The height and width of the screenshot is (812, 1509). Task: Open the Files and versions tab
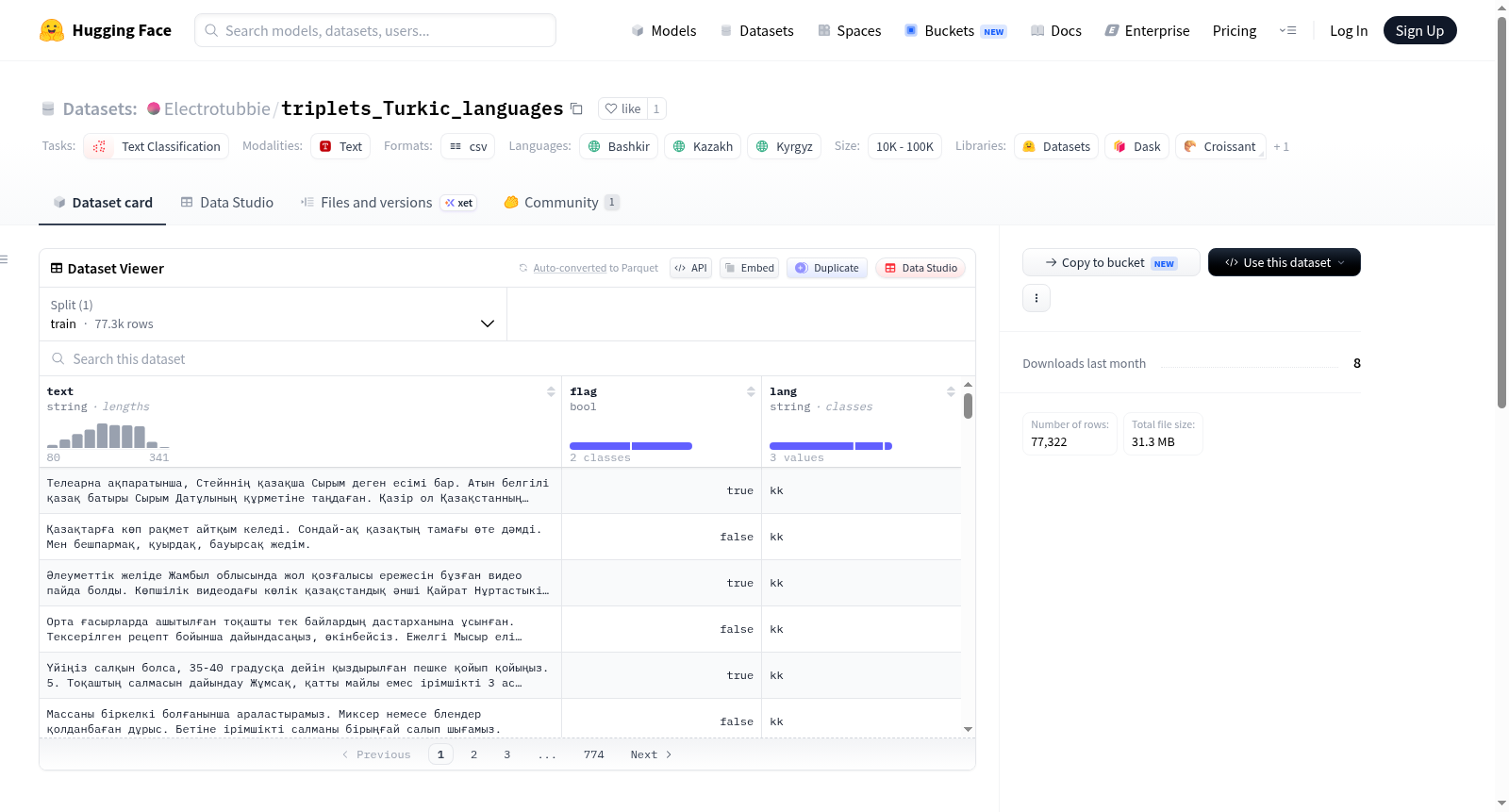pyautogui.click(x=389, y=202)
